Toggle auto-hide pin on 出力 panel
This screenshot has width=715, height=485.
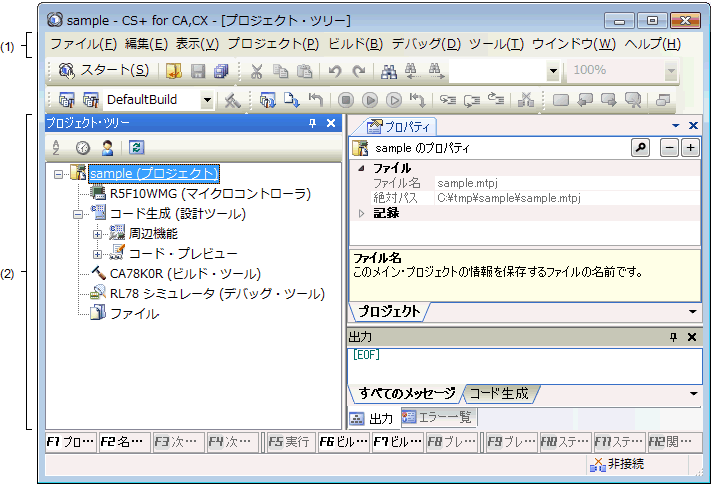click(673, 337)
